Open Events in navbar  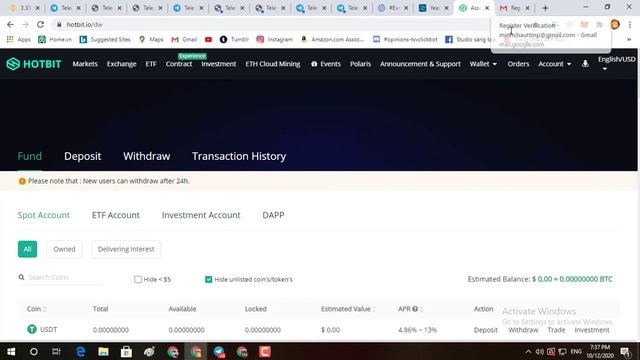(326, 64)
